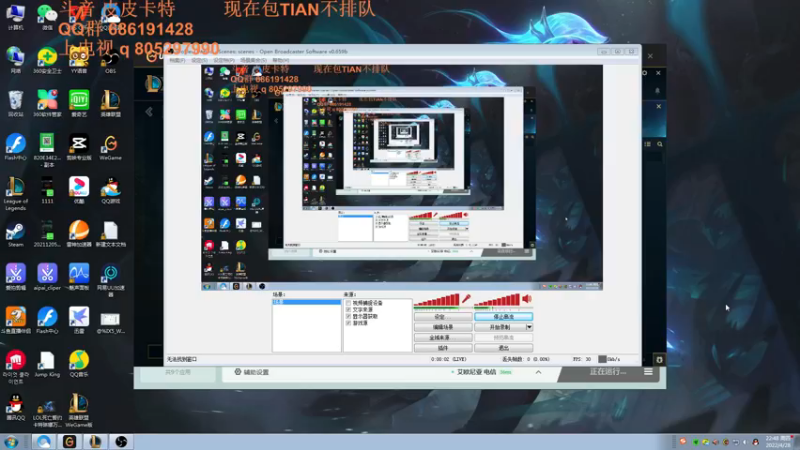Launch the Leishen accelerator orange globe shortcut
The width and height of the screenshot is (800, 450).
(79, 234)
